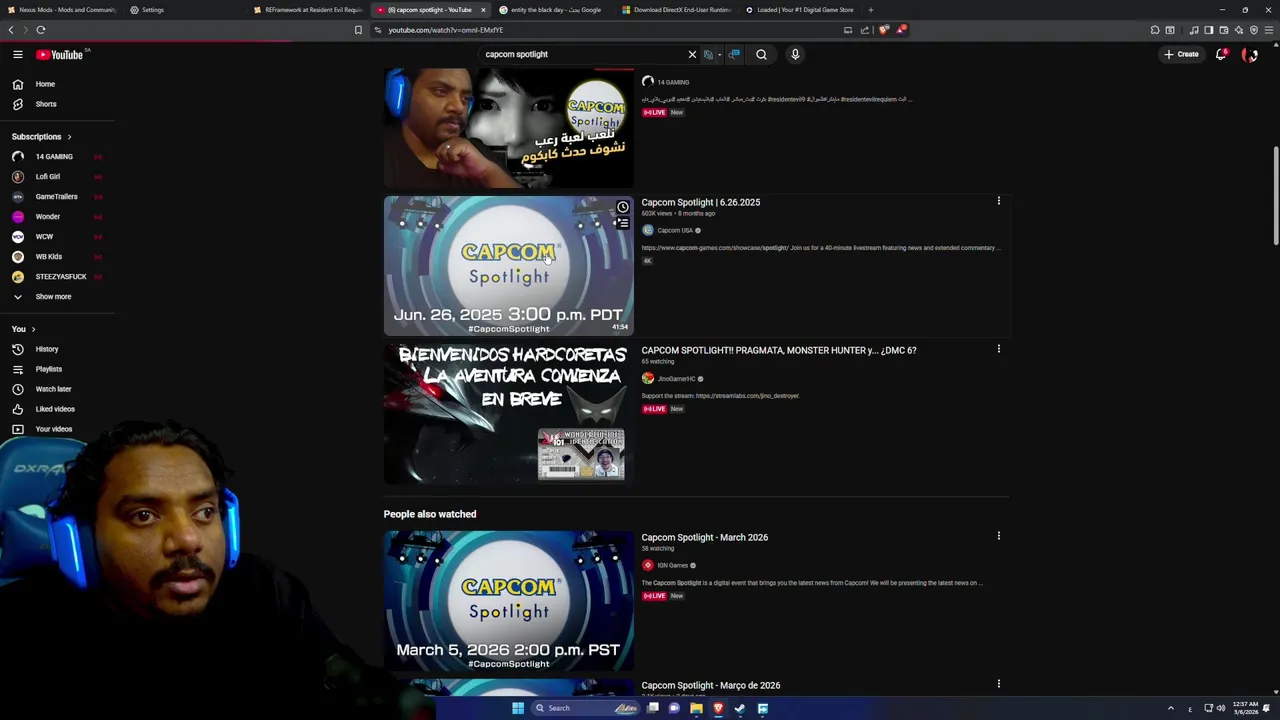Expand the You section chevron
The image size is (1280, 720).
pyautogui.click(x=33, y=329)
